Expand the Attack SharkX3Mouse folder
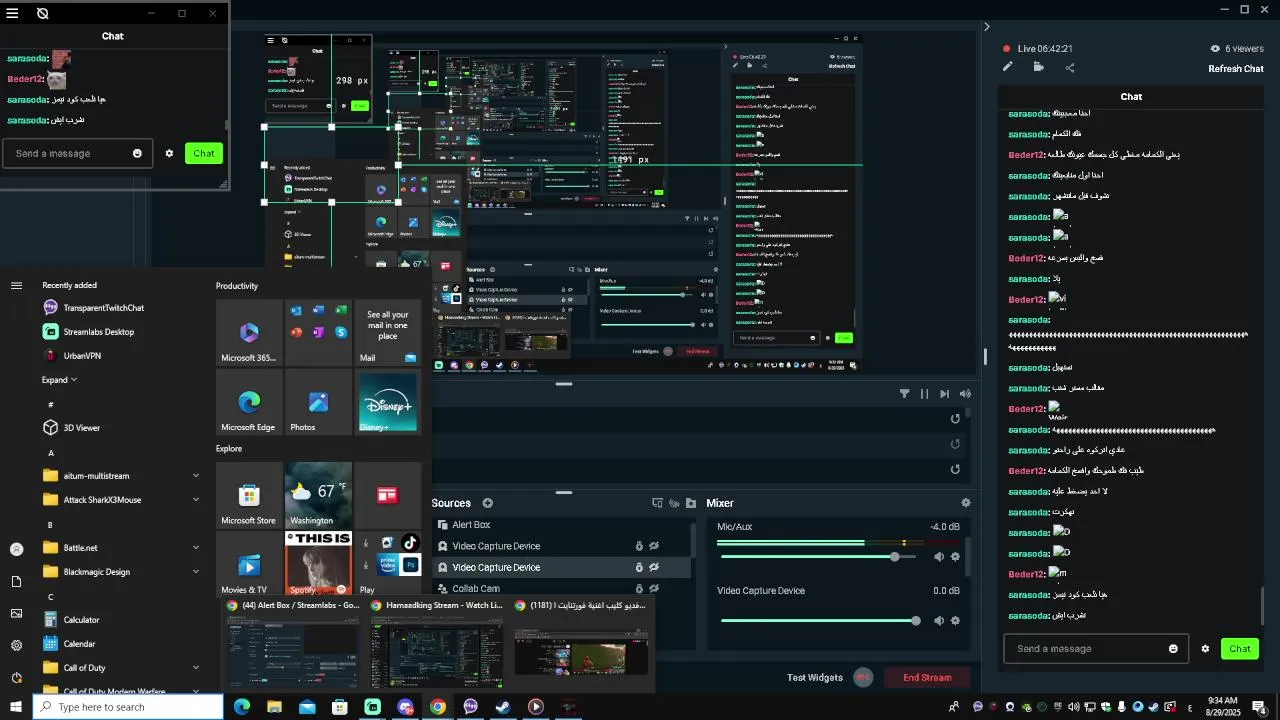 click(196, 499)
